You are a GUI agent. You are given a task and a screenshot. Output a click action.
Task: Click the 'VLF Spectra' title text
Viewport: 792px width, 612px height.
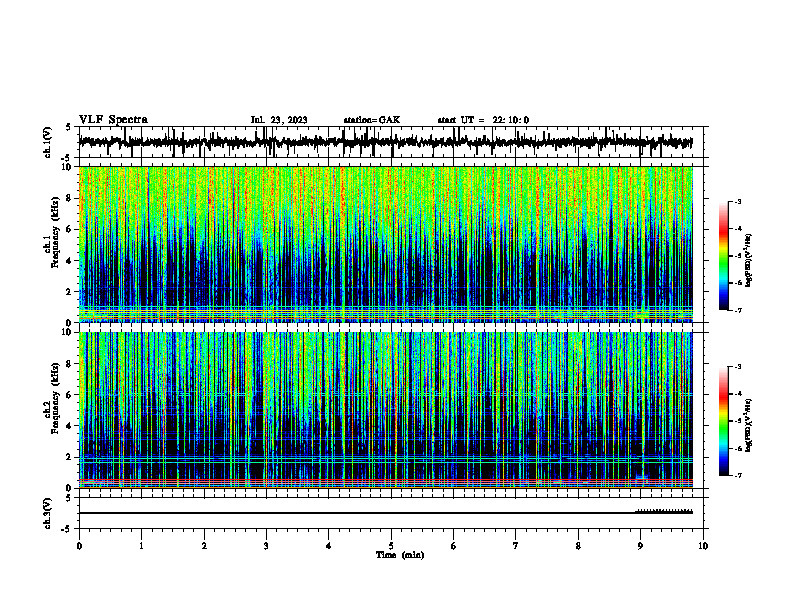[113, 120]
